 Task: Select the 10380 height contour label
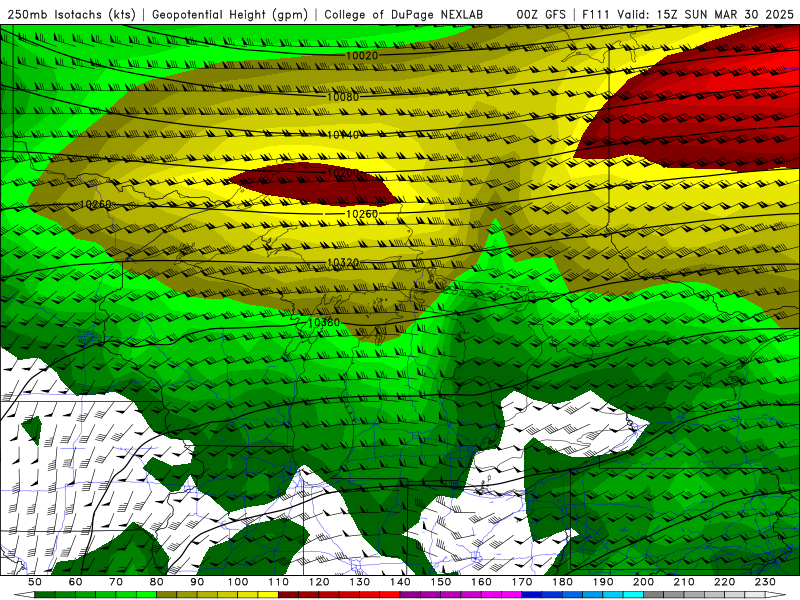(x=323, y=322)
